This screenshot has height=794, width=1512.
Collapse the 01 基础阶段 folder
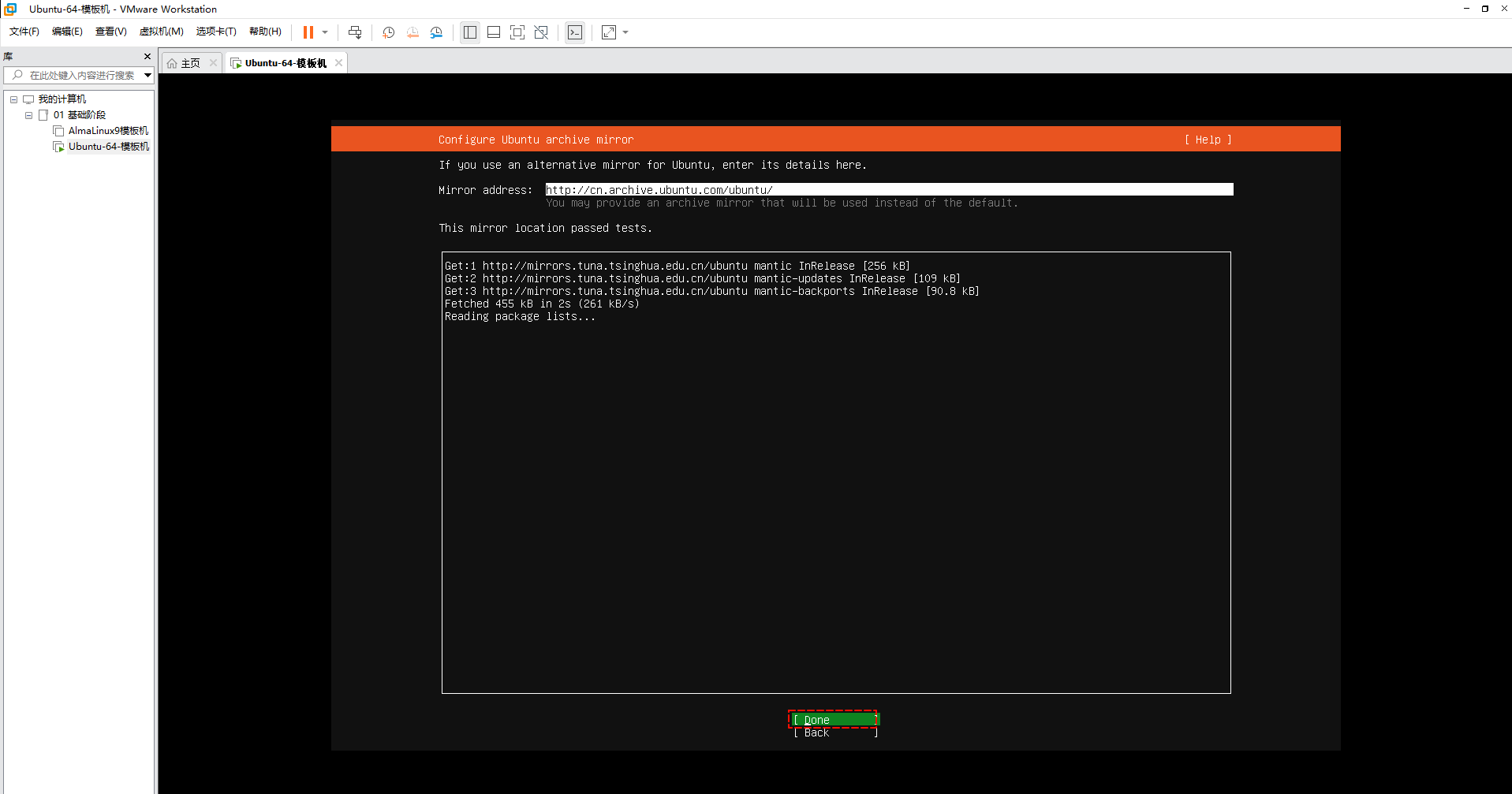pos(28,114)
